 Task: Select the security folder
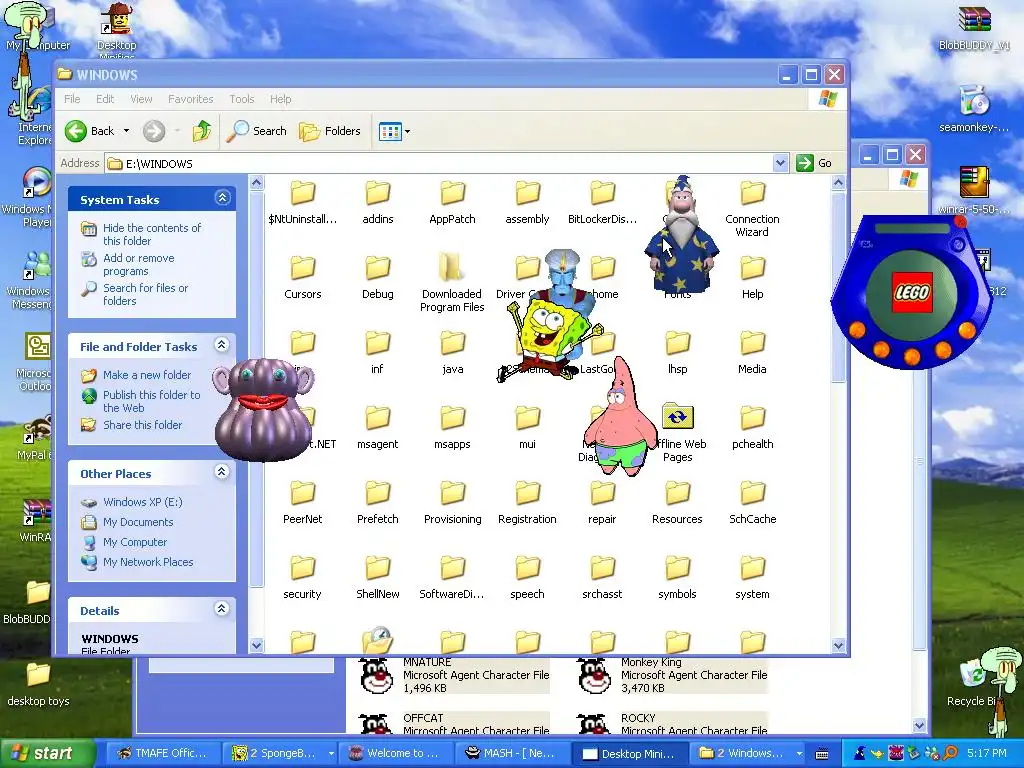(x=302, y=579)
